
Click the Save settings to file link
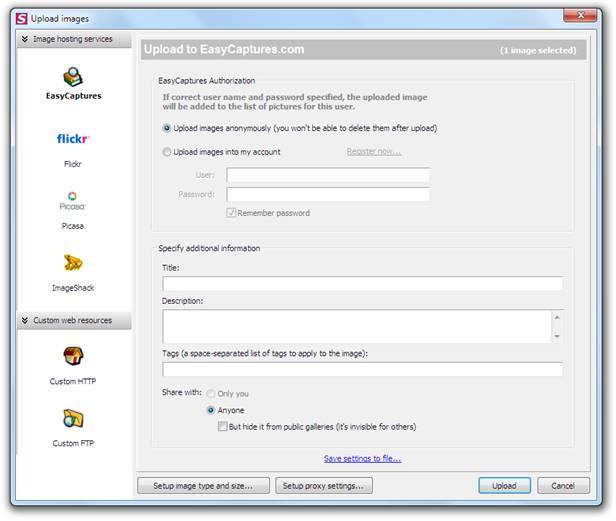[363, 459]
